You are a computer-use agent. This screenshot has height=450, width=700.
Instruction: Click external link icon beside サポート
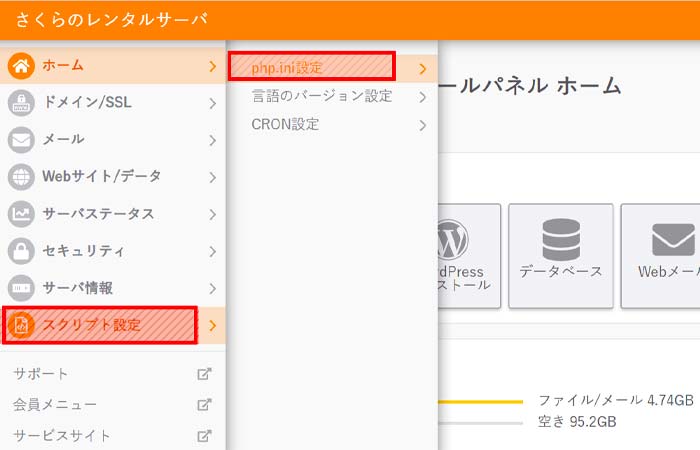(x=204, y=374)
